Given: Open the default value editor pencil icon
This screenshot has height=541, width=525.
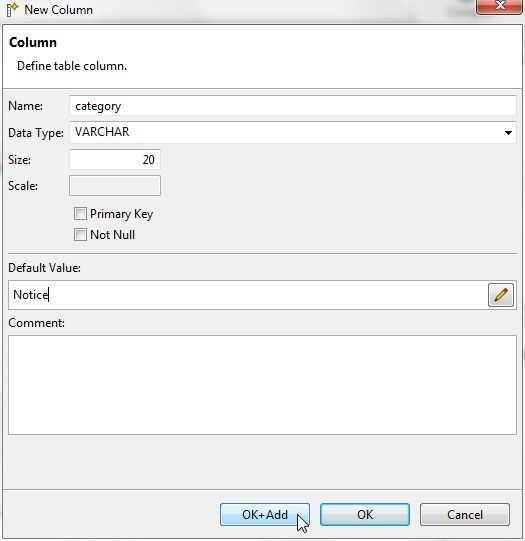Looking at the screenshot, I should pos(501,295).
